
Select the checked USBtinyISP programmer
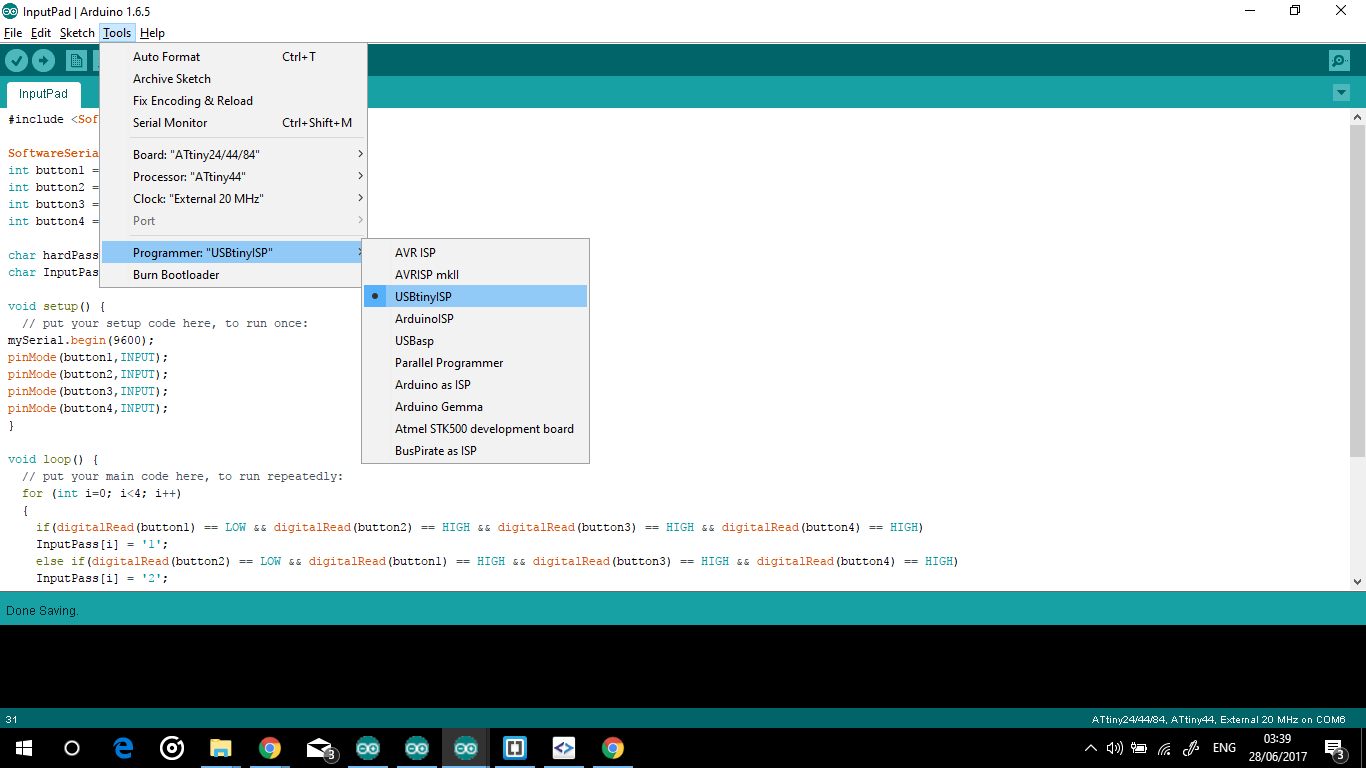click(x=475, y=297)
